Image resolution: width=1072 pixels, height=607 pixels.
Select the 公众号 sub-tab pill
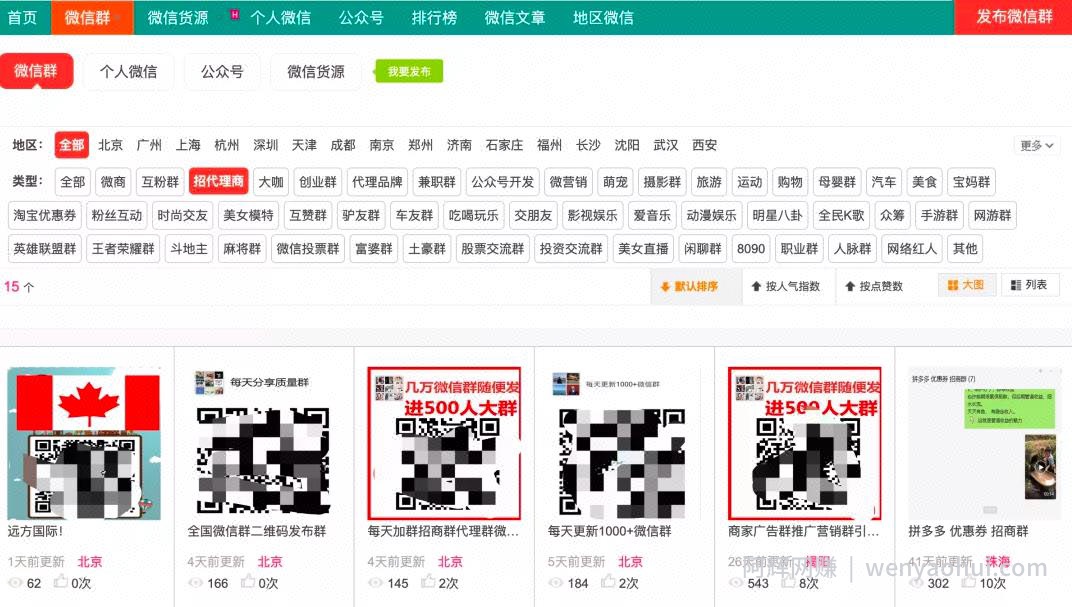[222, 71]
